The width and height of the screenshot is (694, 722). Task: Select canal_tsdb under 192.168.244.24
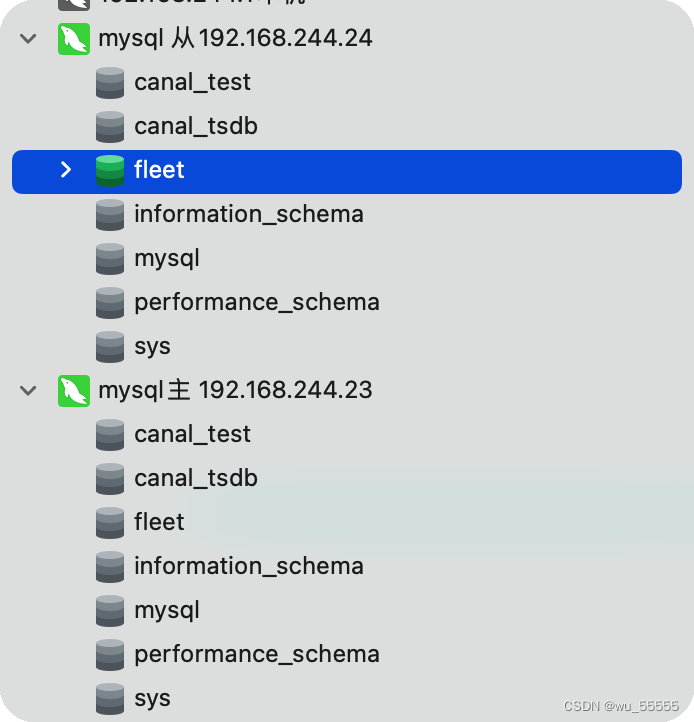click(196, 126)
